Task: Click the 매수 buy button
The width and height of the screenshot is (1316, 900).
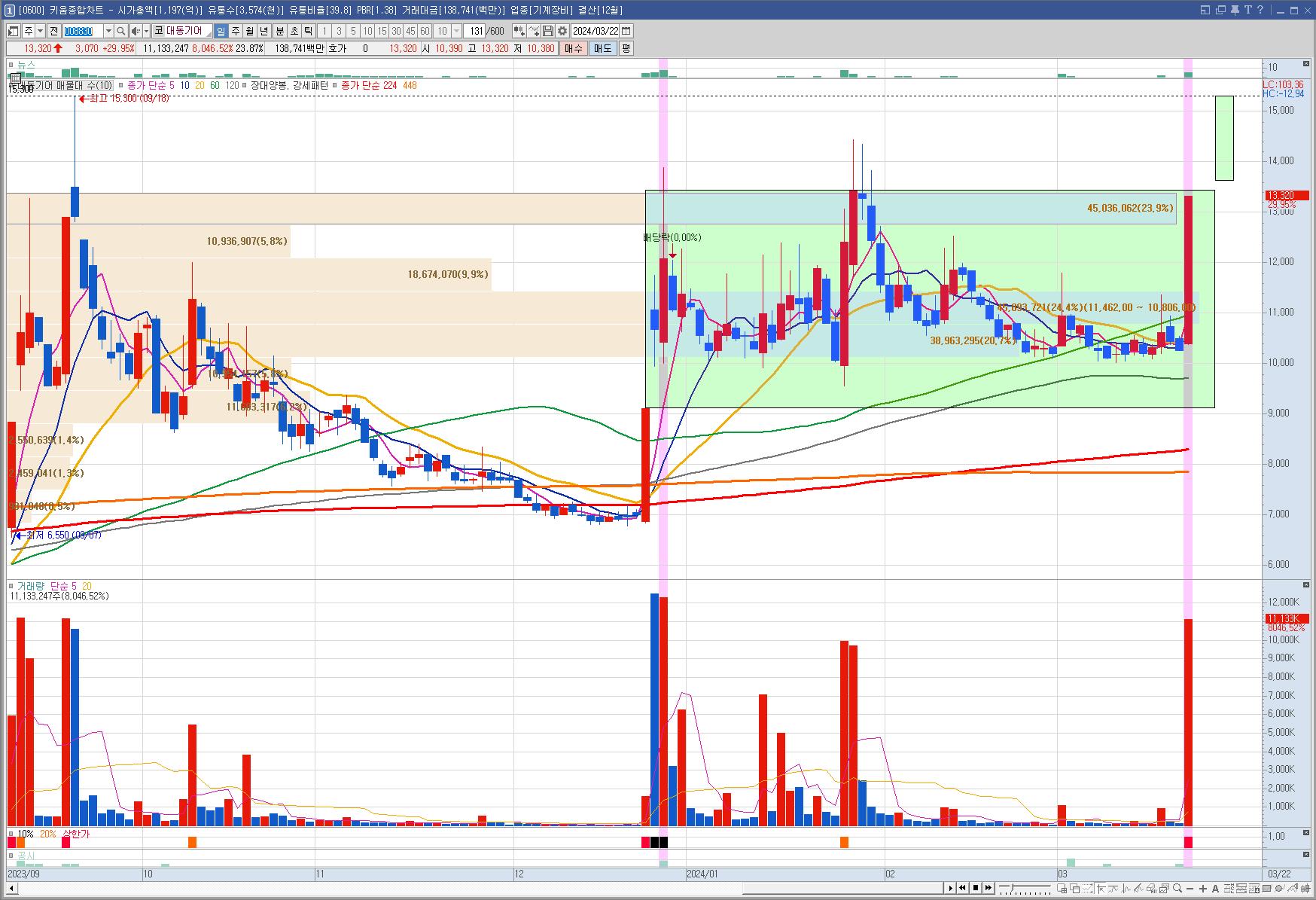Action: 574,48
